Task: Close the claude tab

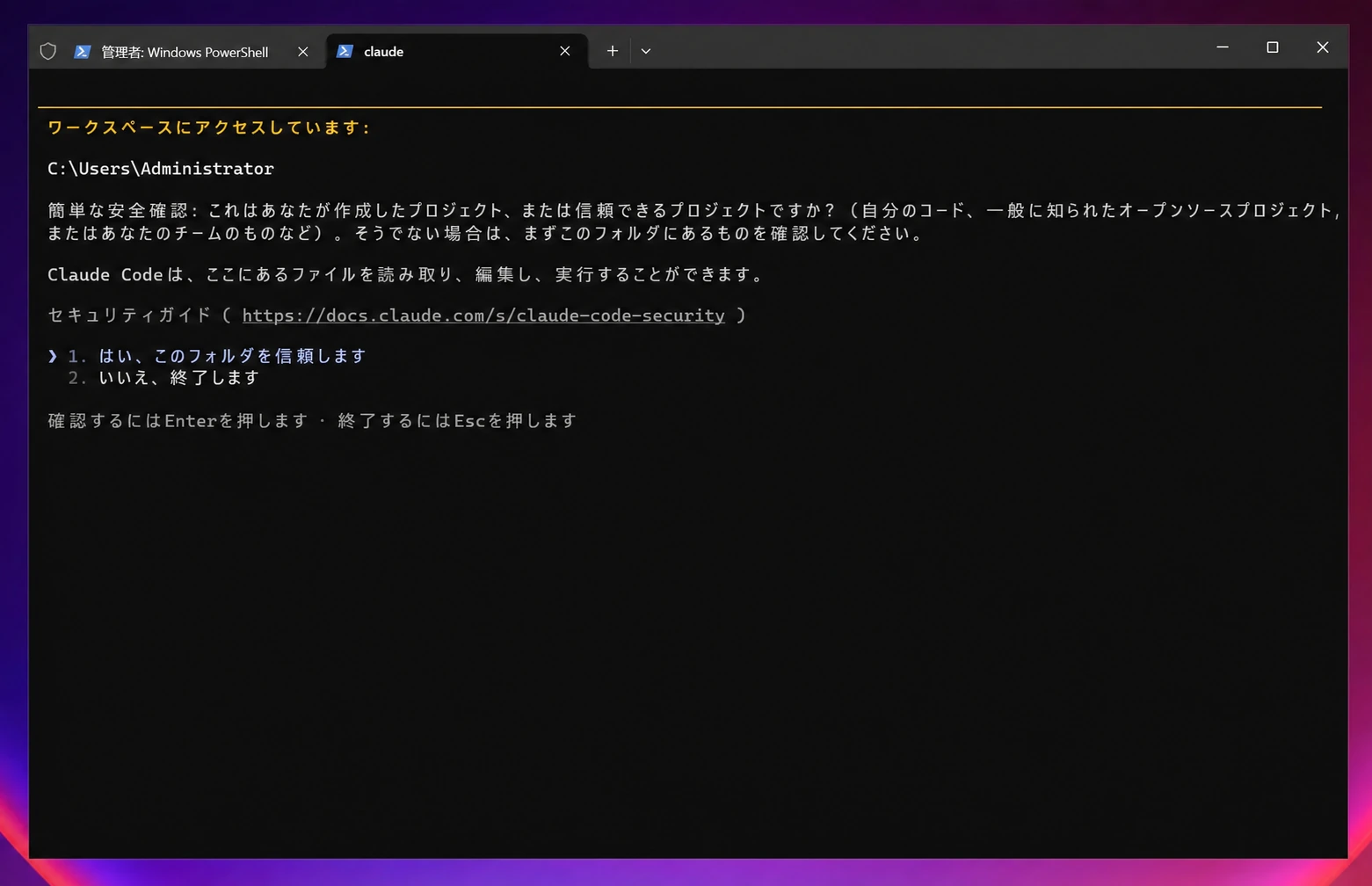Action: (x=565, y=51)
